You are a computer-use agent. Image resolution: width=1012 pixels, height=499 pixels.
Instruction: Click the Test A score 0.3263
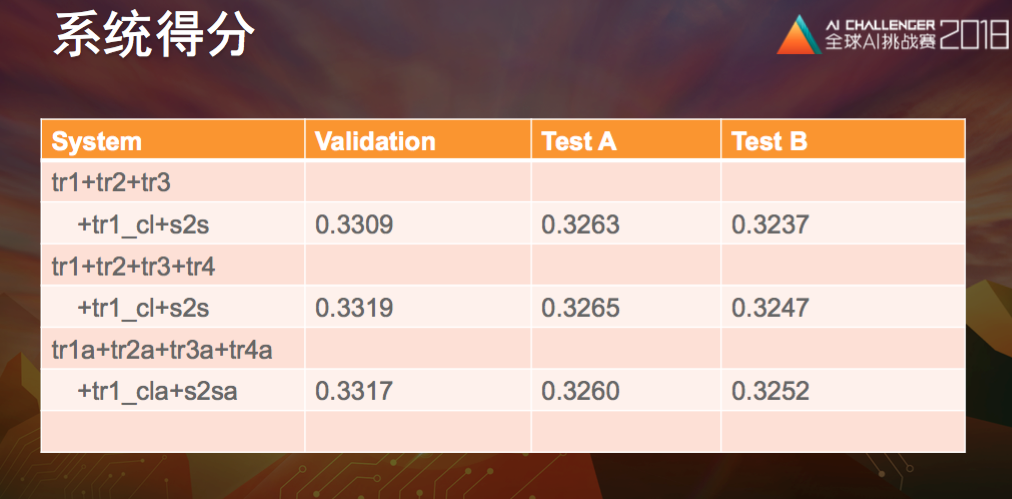[x=580, y=225]
